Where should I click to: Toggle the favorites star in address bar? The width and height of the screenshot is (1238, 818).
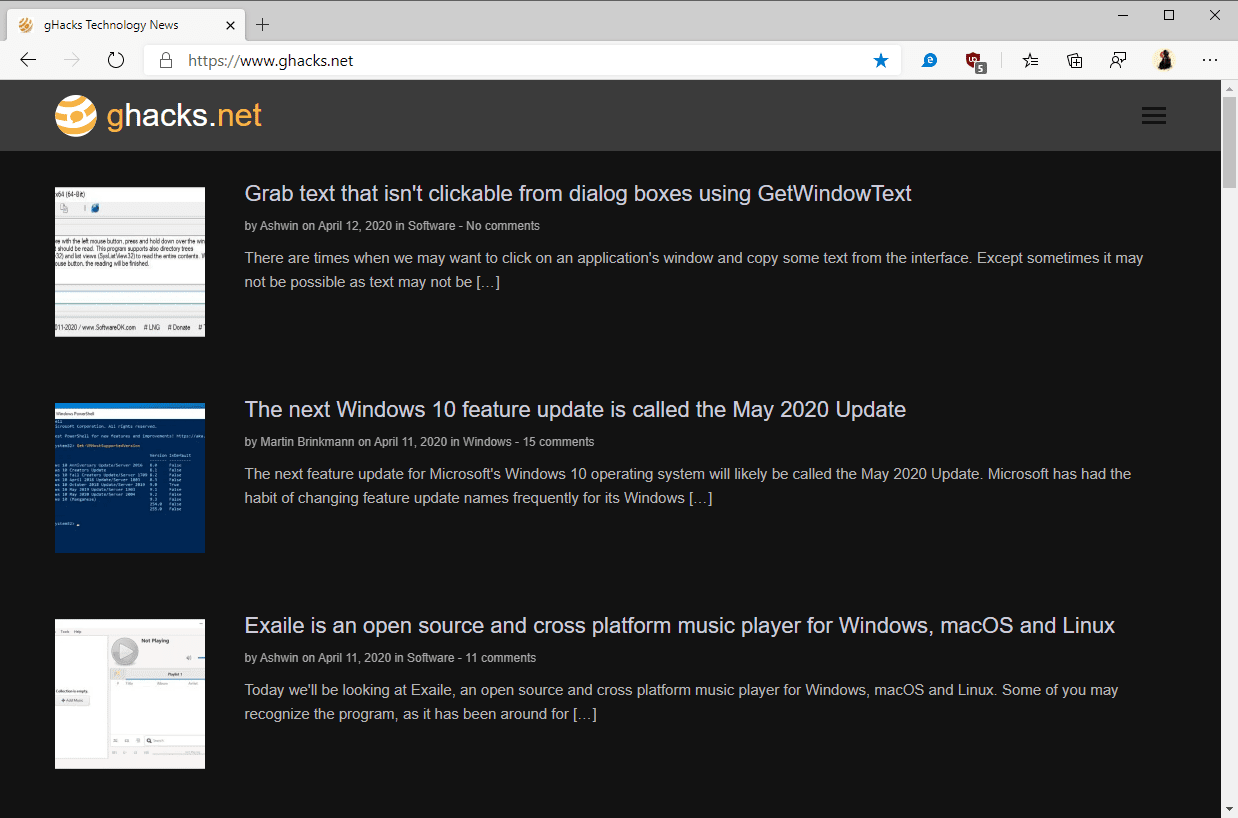tap(881, 60)
